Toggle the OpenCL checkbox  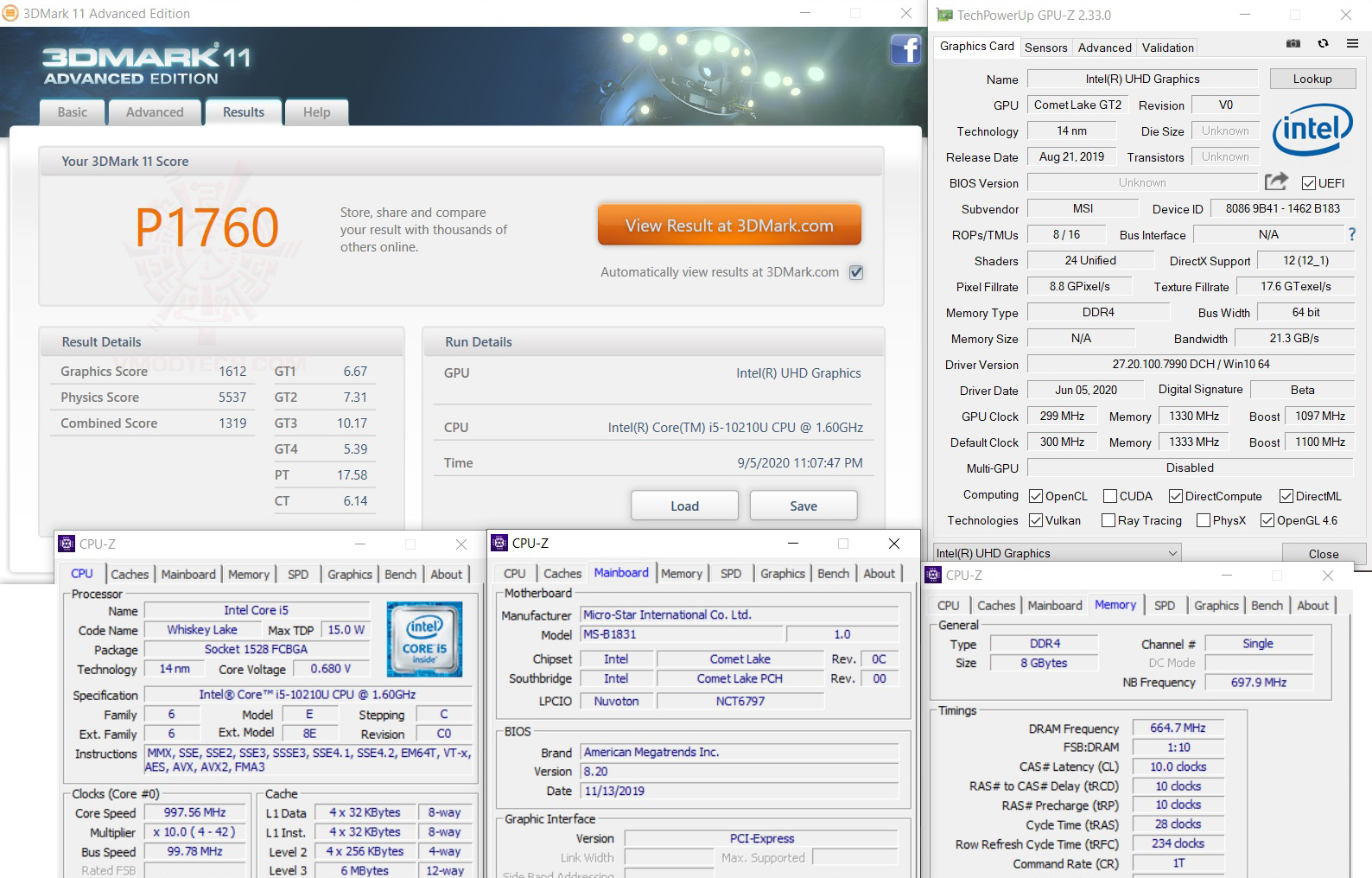(1036, 496)
